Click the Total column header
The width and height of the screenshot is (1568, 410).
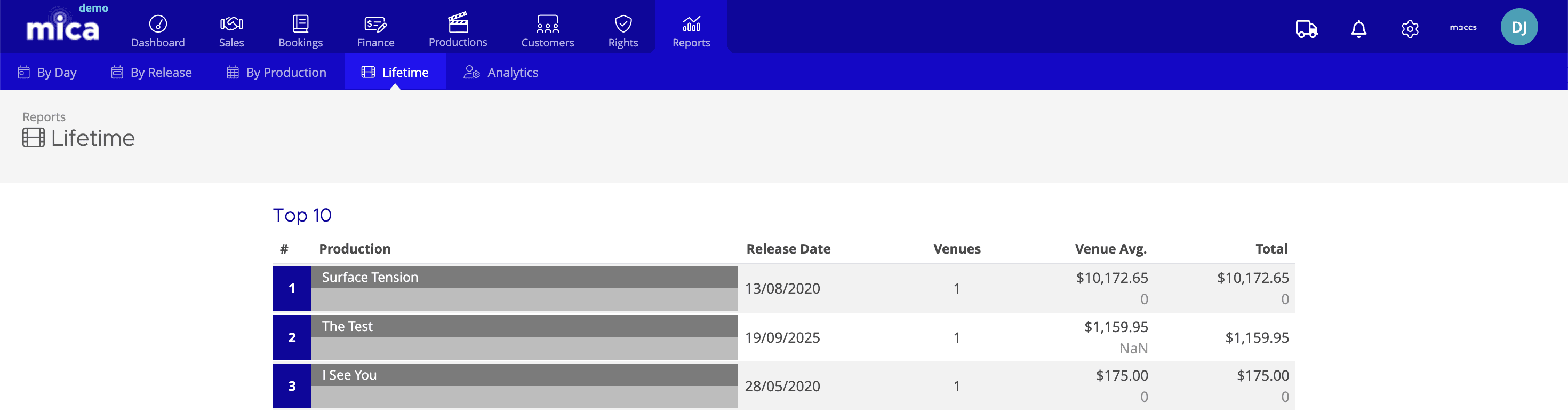tap(1271, 249)
